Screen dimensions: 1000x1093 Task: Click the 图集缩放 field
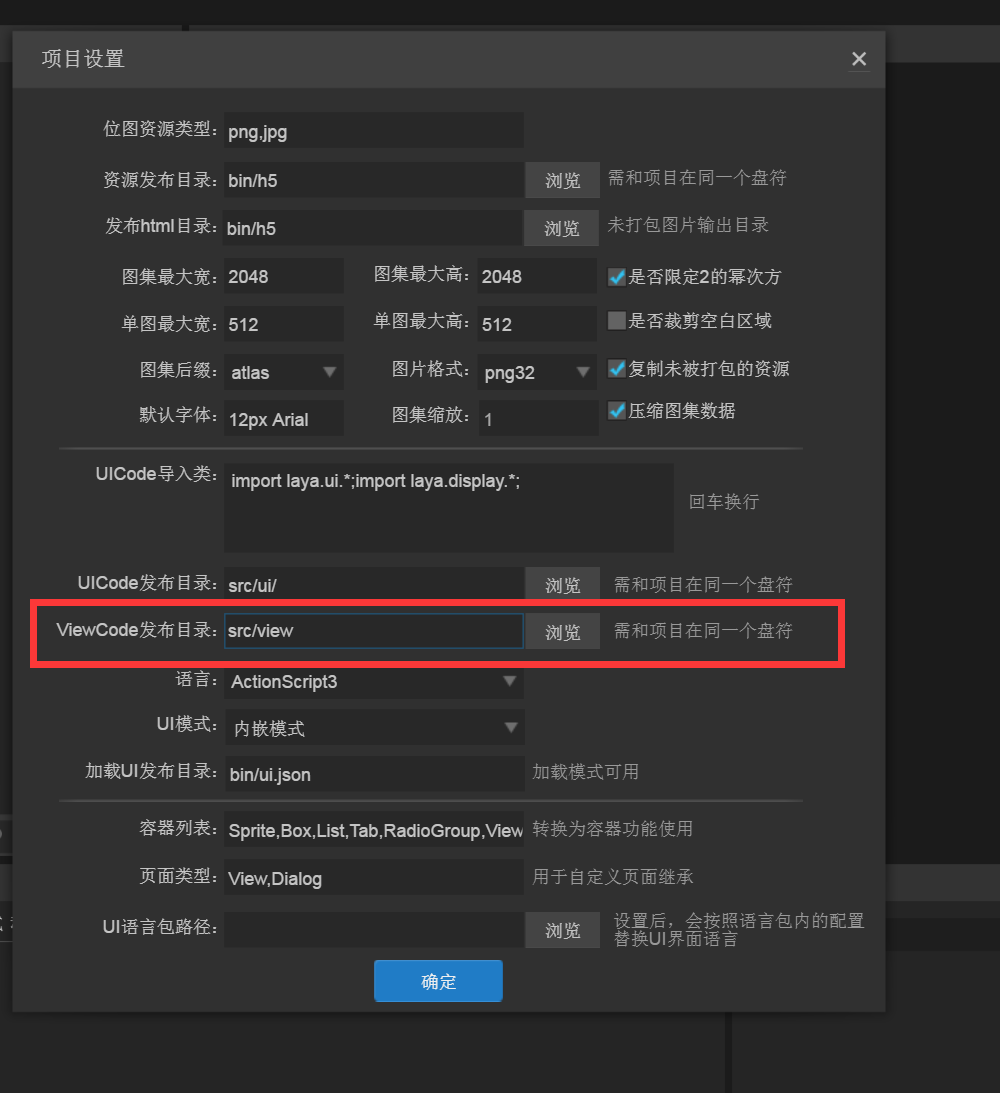(538, 418)
